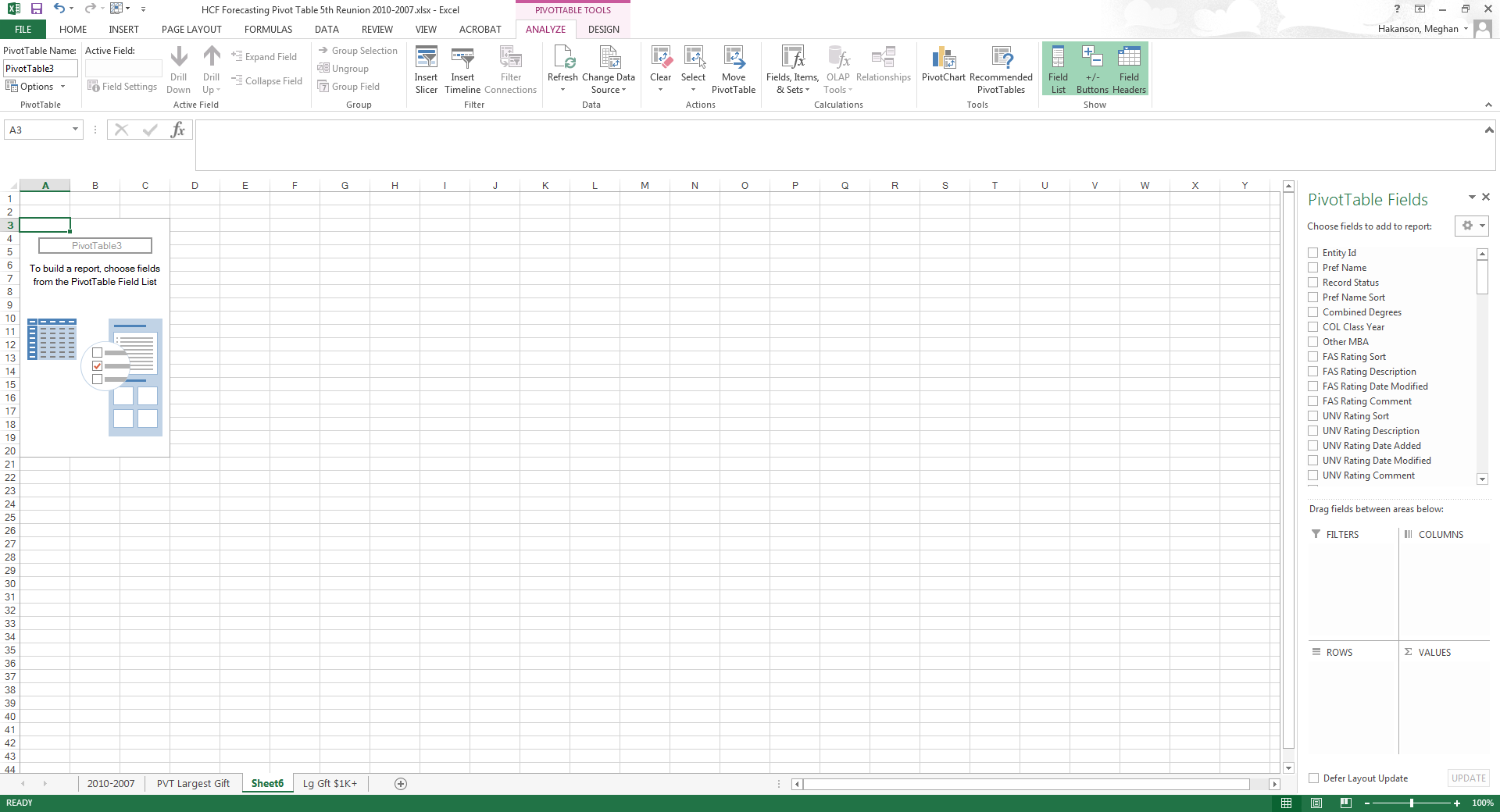
Task: Tick the Defer Layout Update checkbox
Action: tap(1314, 778)
